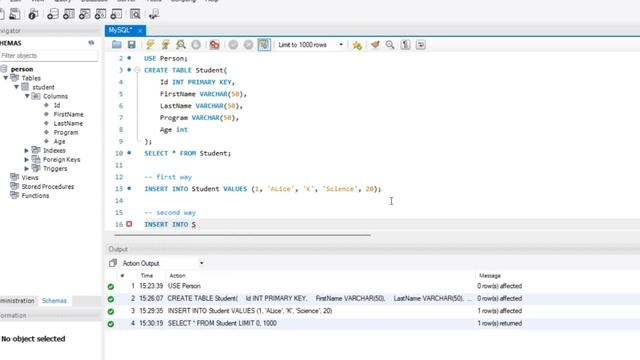Select the Age column in tree
Image resolution: width=640 pixels, height=360 pixels.
(x=60, y=141)
